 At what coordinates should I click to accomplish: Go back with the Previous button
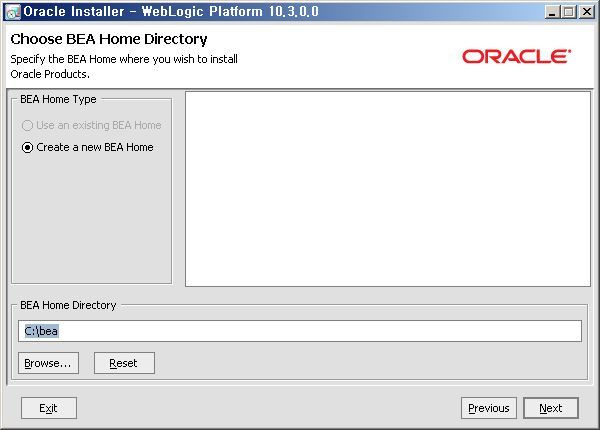[x=489, y=408]
